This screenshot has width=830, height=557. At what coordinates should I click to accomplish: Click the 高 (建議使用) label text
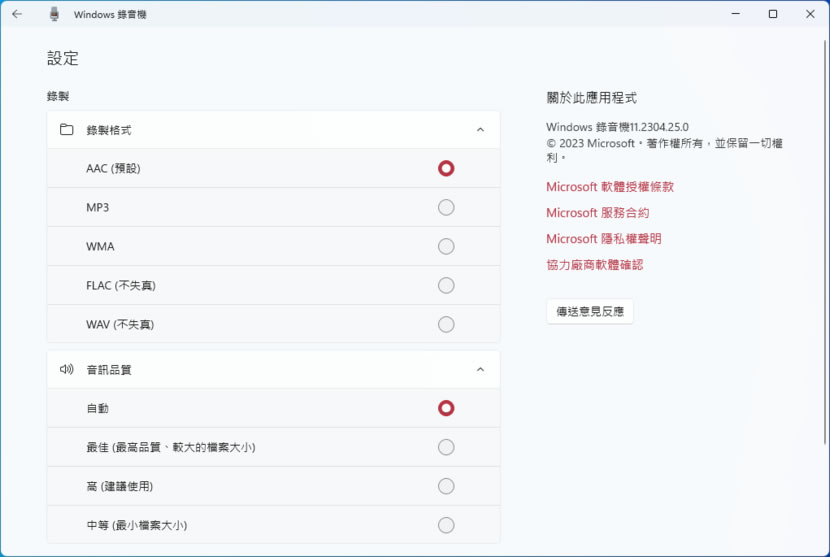pos(120,486)
